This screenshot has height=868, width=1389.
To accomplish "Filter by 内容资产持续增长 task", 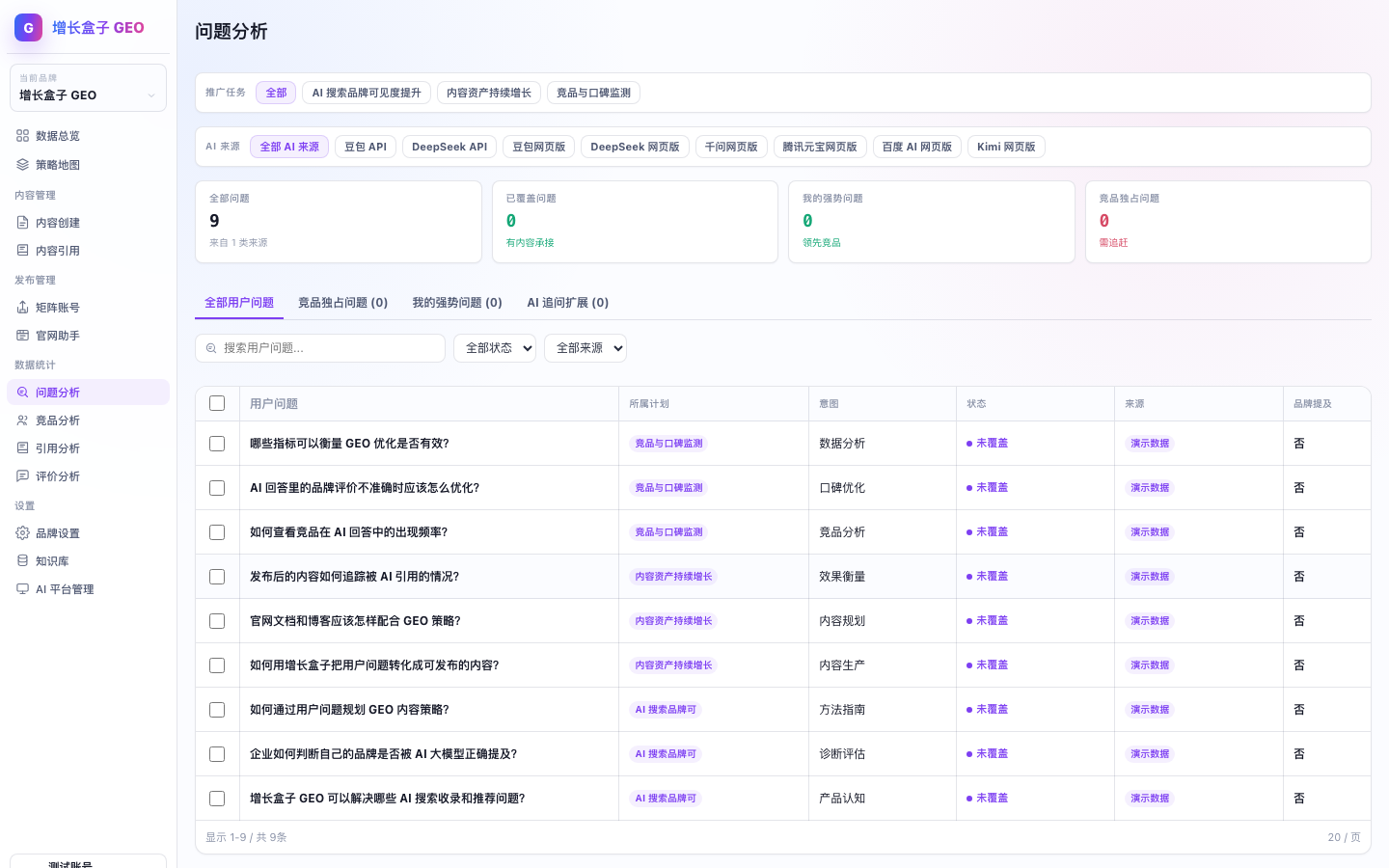I will (489, 93).
